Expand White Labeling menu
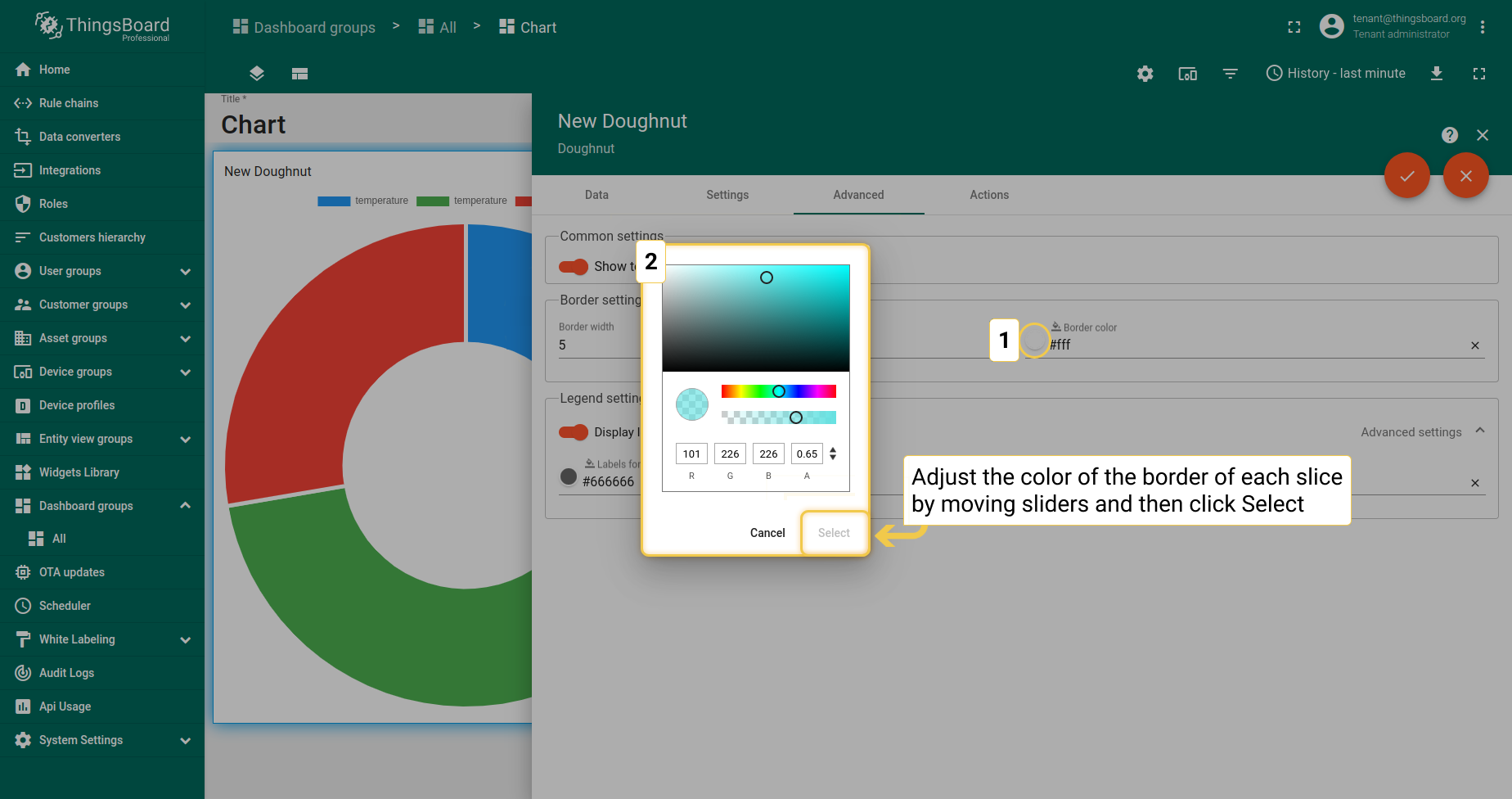The image size is (1512, 799). (x=185, y=640)
